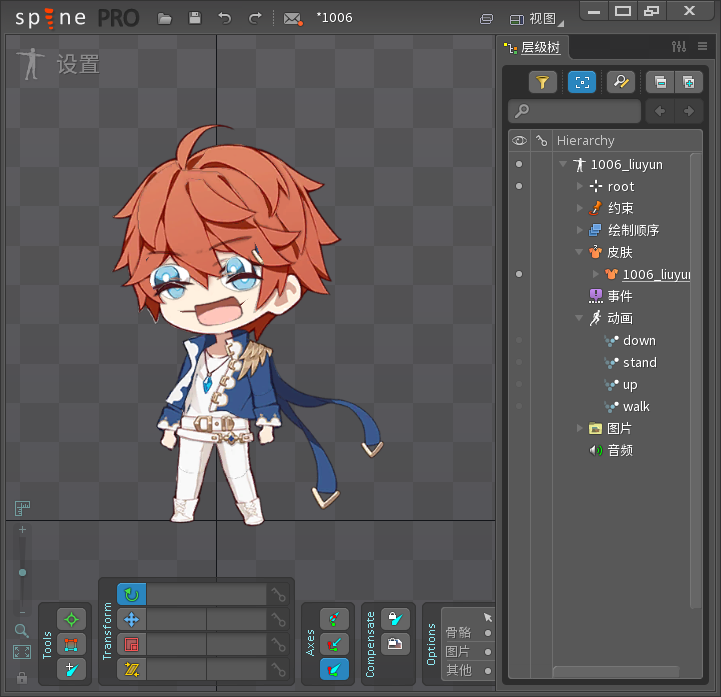Viewport: 721px width, 697px height.
Task: Expand the root bone node
Action: (x=579, y=186)
